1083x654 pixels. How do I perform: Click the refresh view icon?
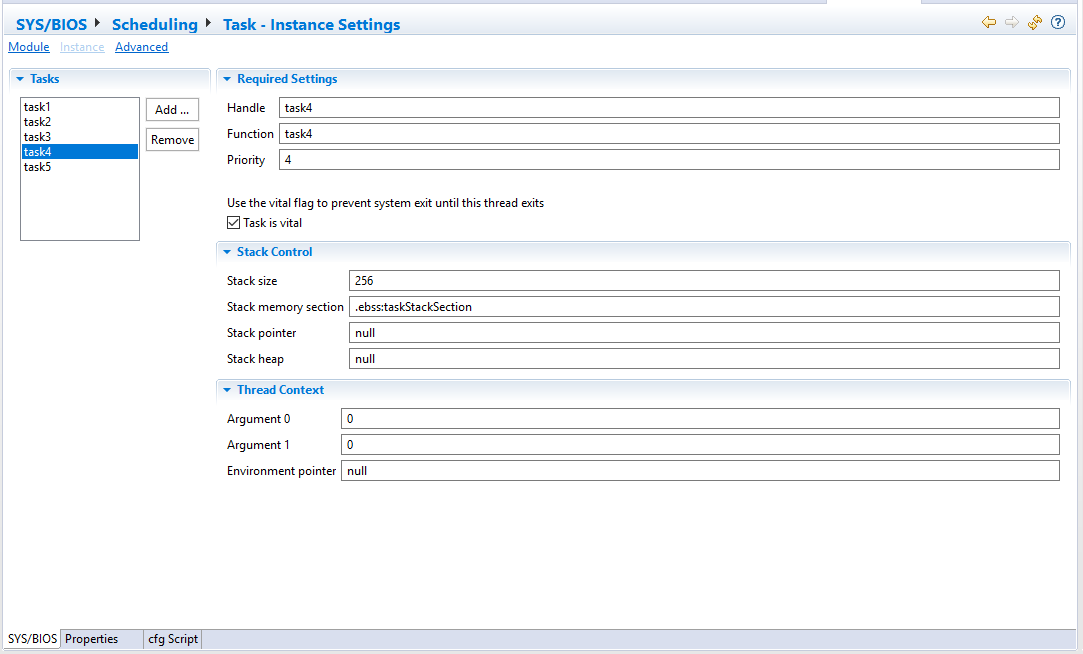pyautogui.click(x=1034, y=22)
